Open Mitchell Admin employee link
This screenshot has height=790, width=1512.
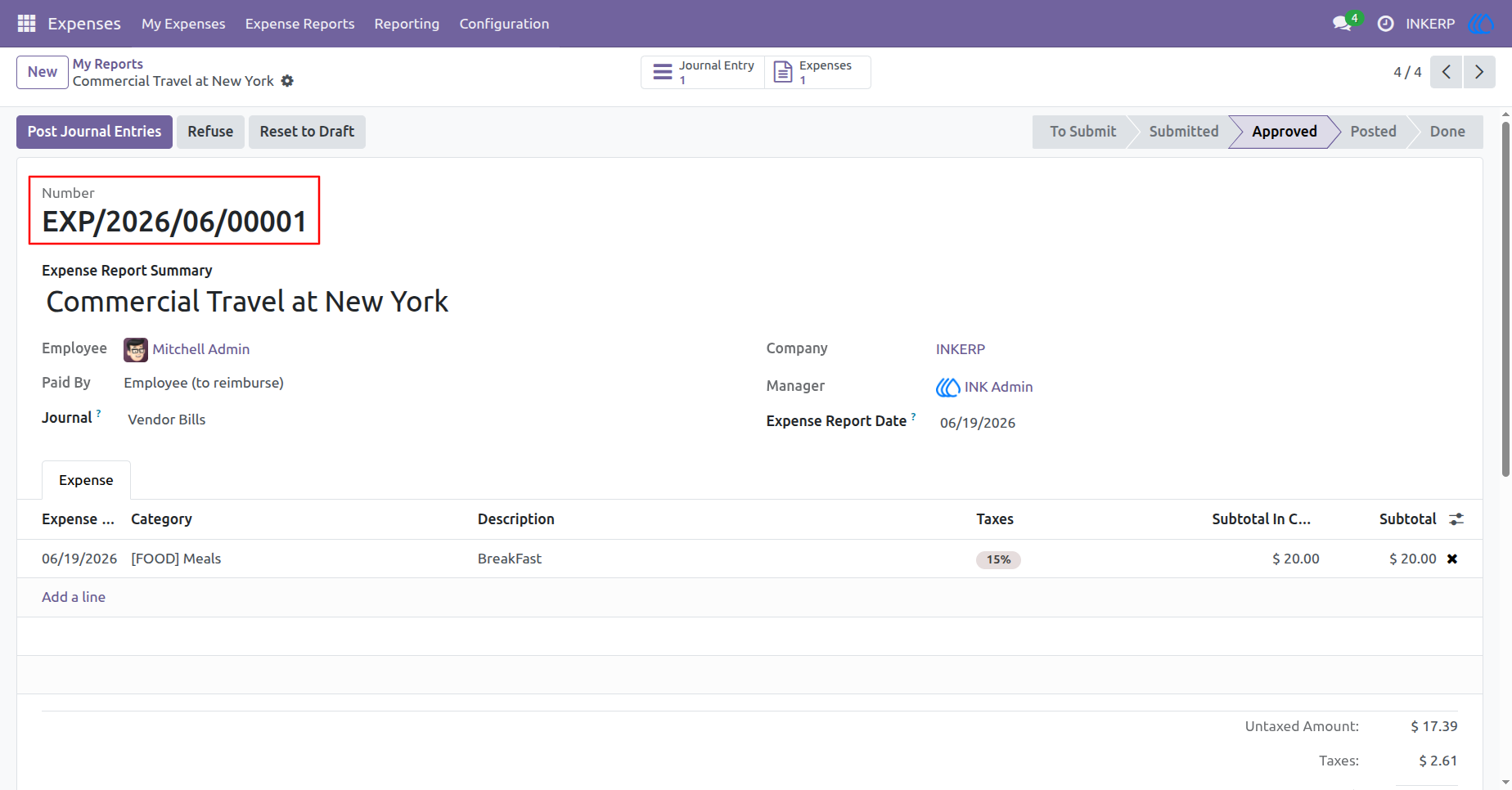click(201, 349)
